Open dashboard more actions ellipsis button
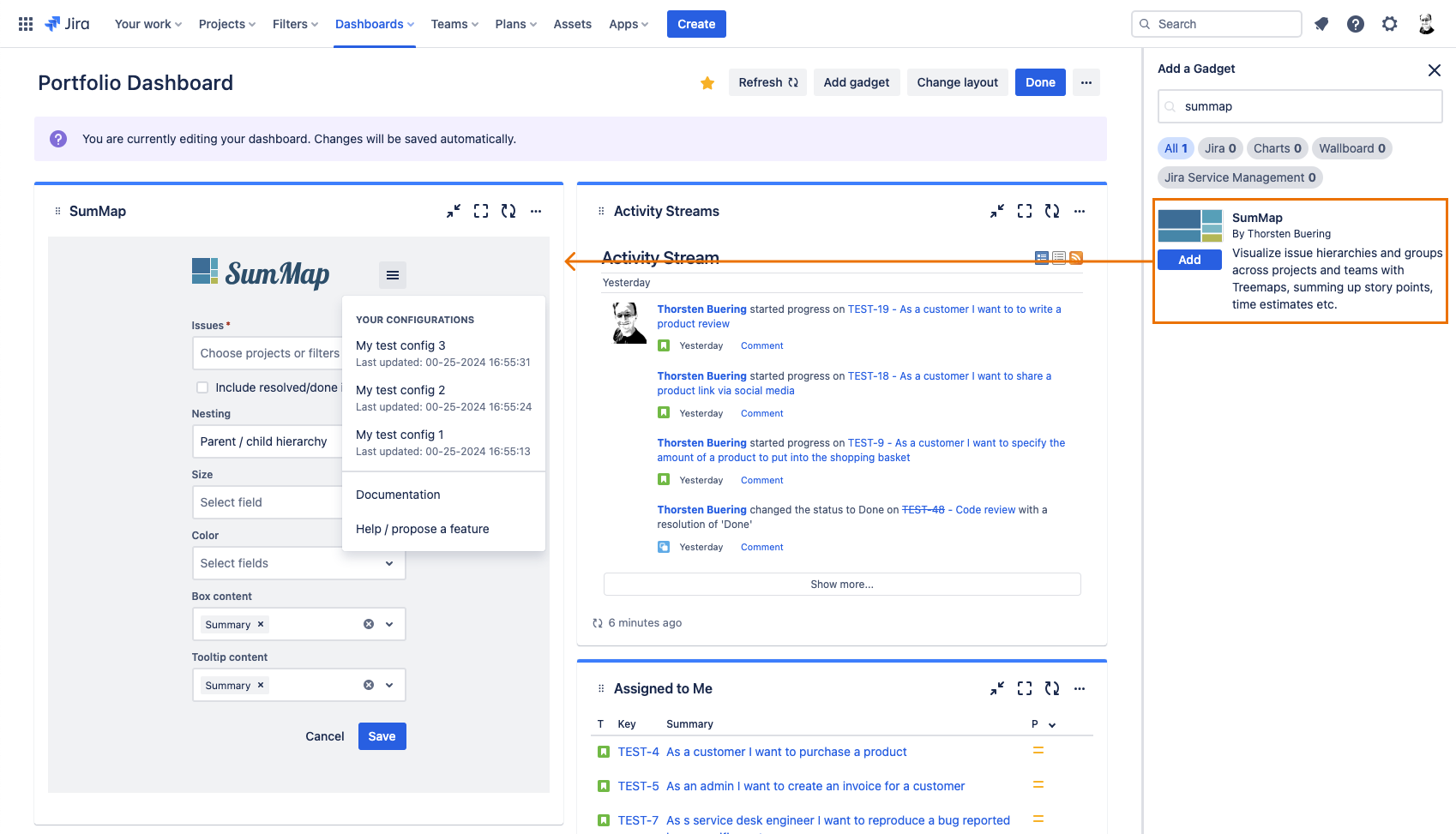Screen dimensions: 1456x834 1086,82
